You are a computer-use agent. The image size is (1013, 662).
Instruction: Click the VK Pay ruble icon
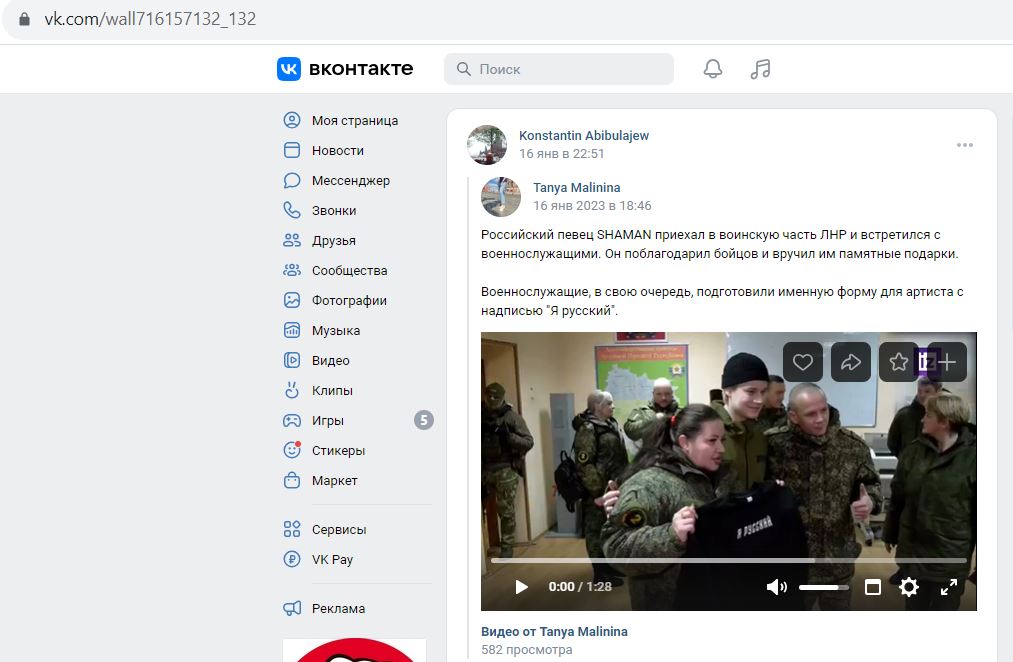pyautogui.click(x=292, y=559)
